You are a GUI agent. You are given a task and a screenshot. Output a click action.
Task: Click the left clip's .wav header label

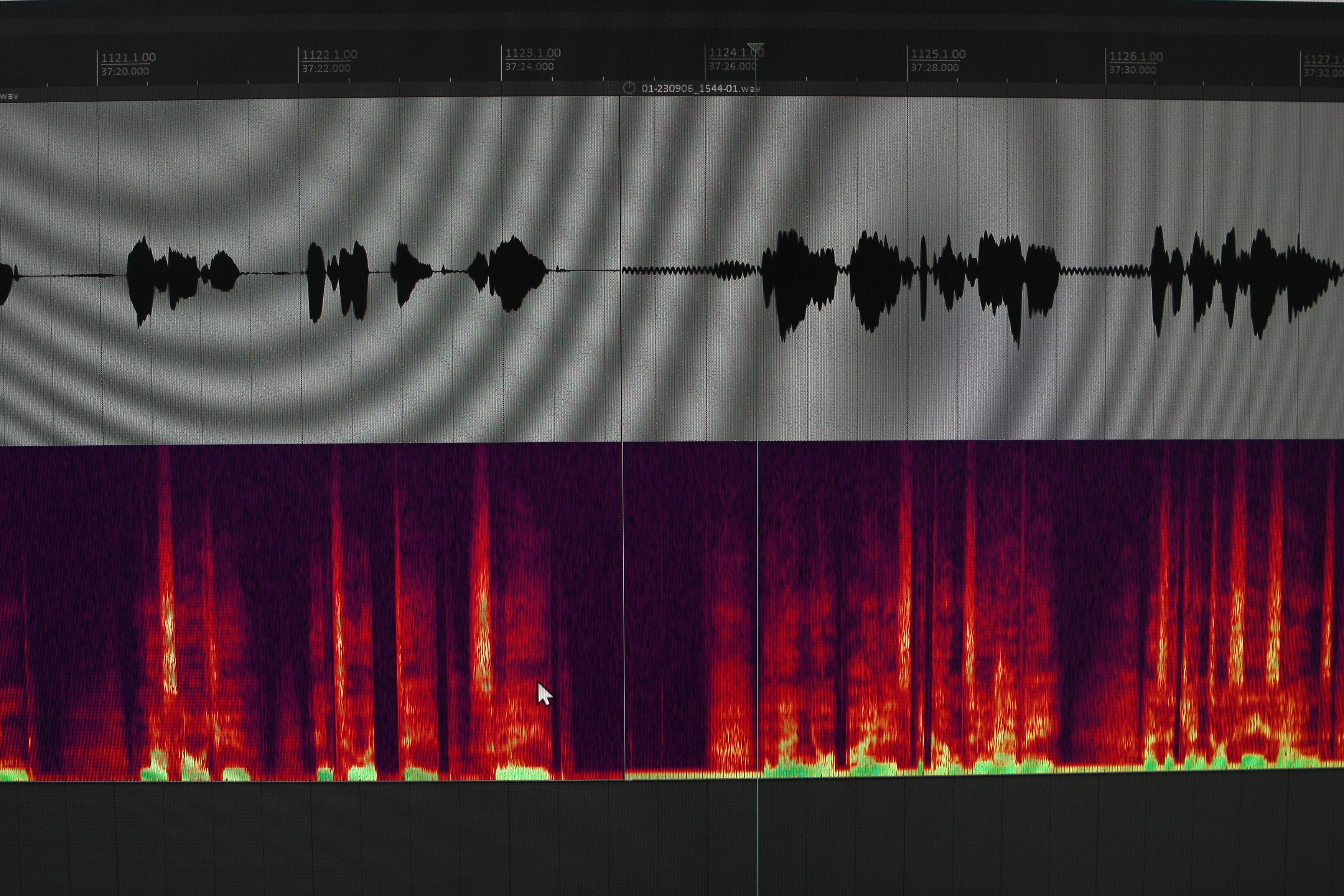[x=9, y=96]
